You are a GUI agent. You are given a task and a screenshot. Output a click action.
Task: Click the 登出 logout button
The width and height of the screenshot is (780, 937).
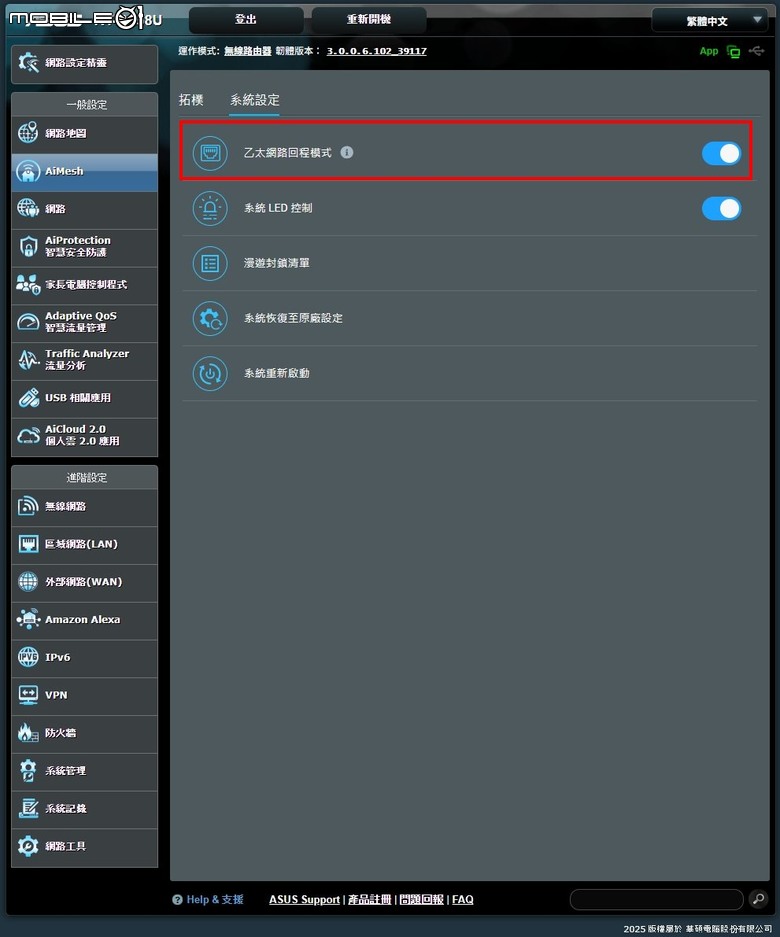click(x=246, y=20)
